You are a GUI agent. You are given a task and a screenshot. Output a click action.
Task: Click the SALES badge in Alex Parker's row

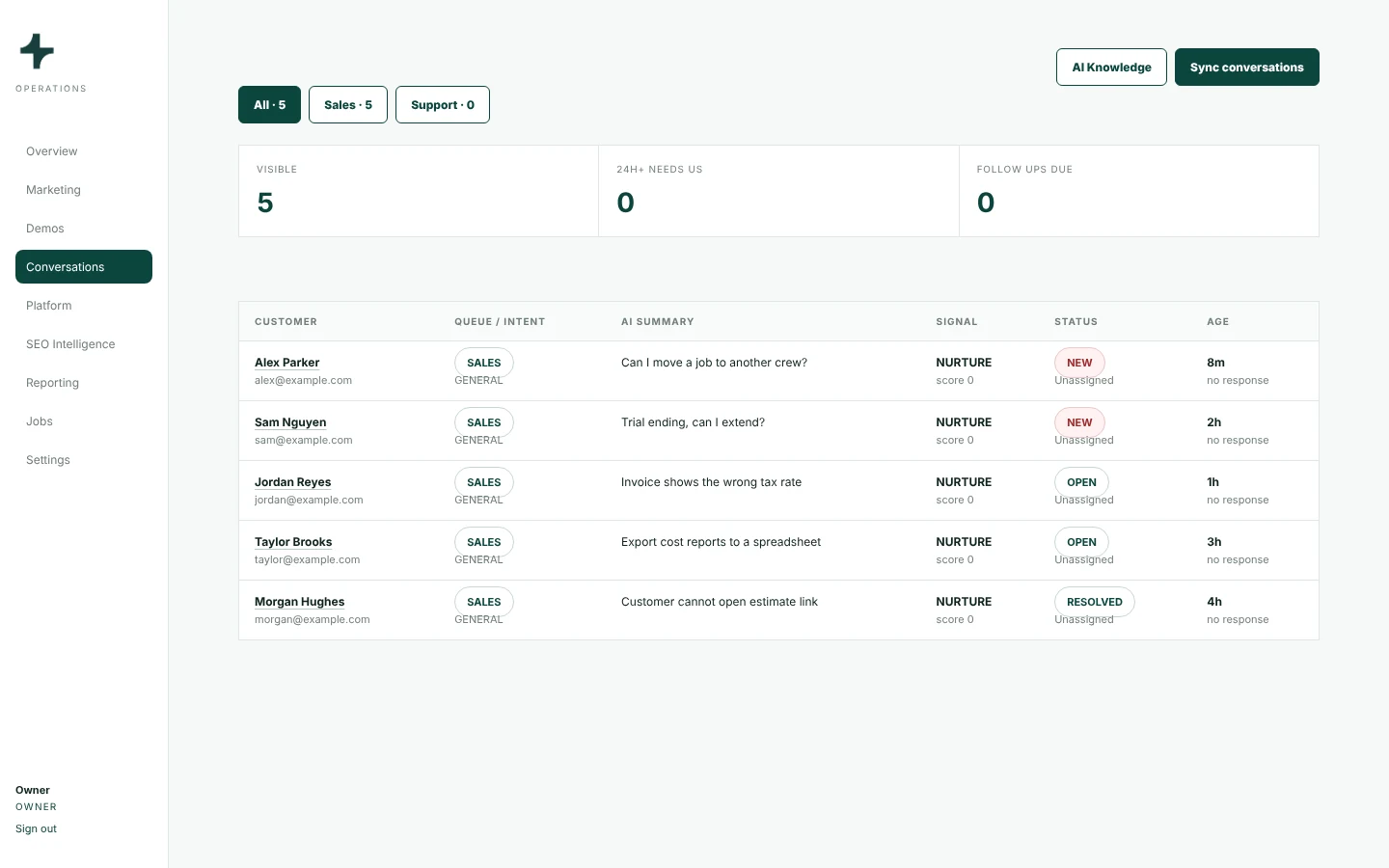[x=483, y=363]
